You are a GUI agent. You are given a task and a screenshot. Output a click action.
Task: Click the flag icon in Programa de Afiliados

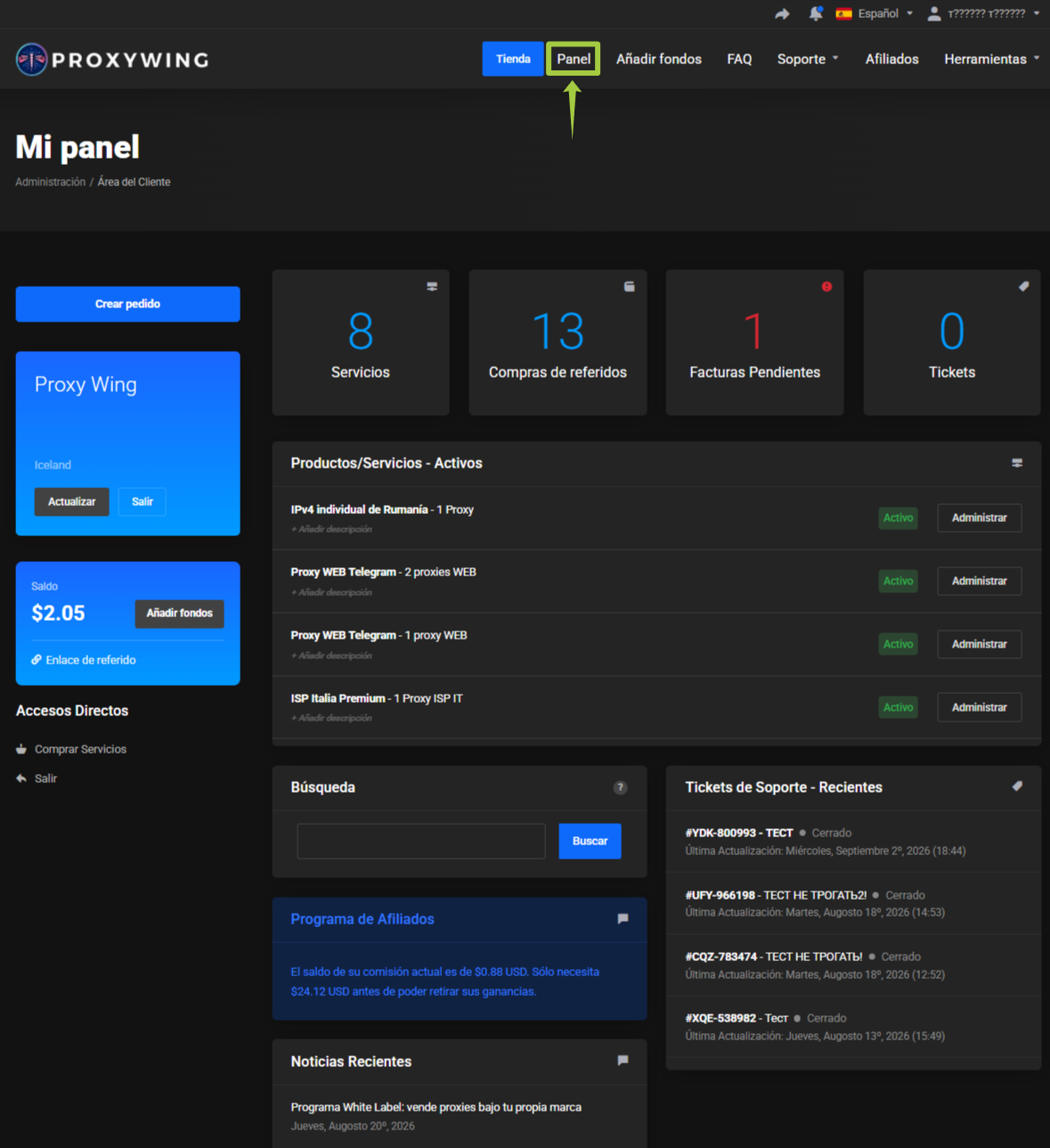click(x=623, y=918)
